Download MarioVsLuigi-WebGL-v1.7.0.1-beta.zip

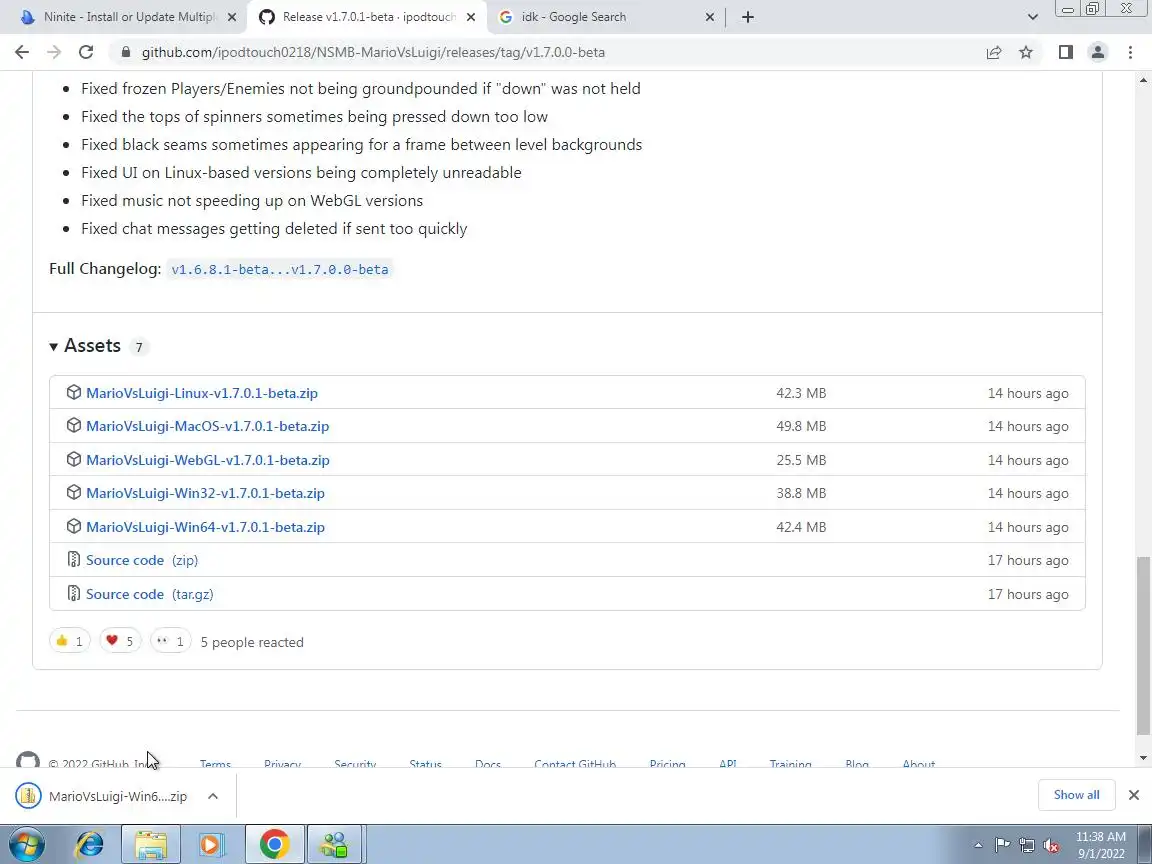(x=208, y=460)
